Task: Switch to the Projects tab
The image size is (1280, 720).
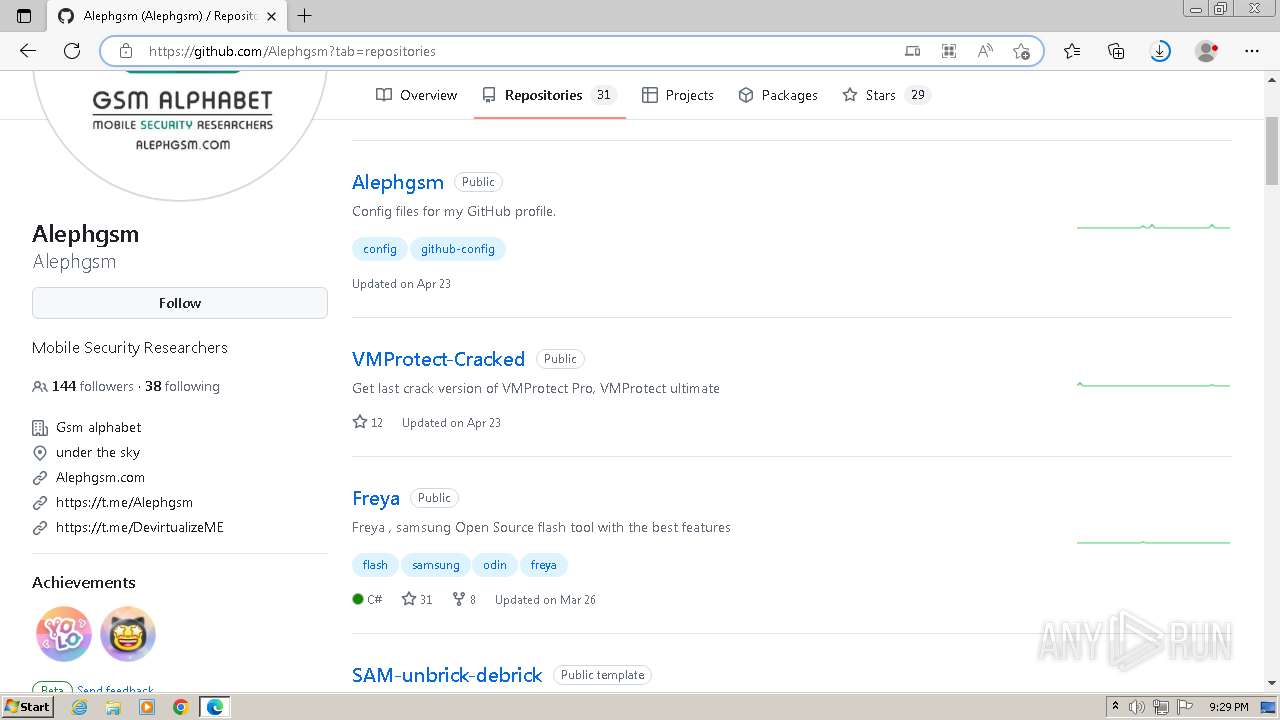Action: [x=678, y=95]
